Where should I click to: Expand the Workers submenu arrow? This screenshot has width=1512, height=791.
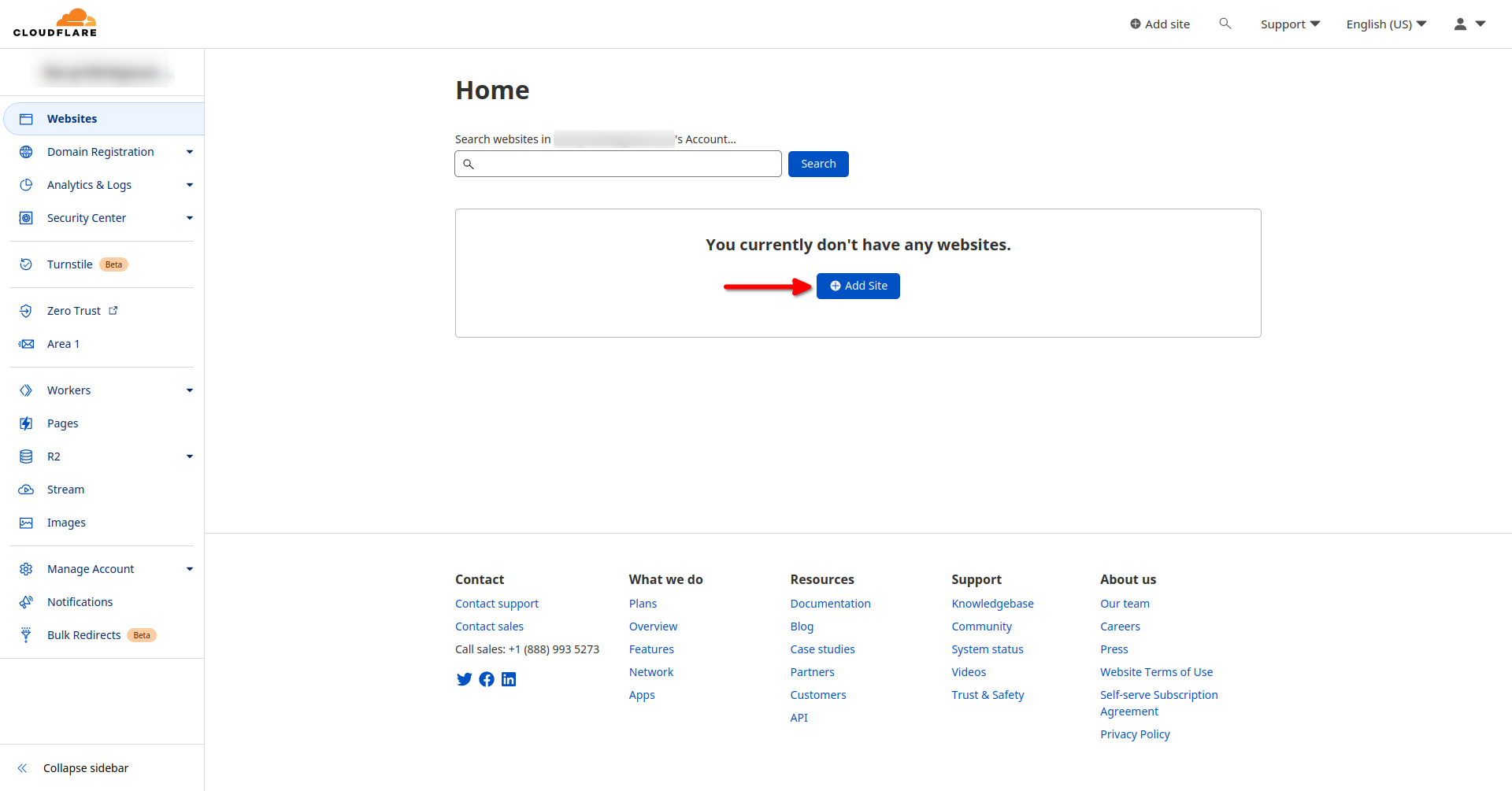click(x=190, y=390)
